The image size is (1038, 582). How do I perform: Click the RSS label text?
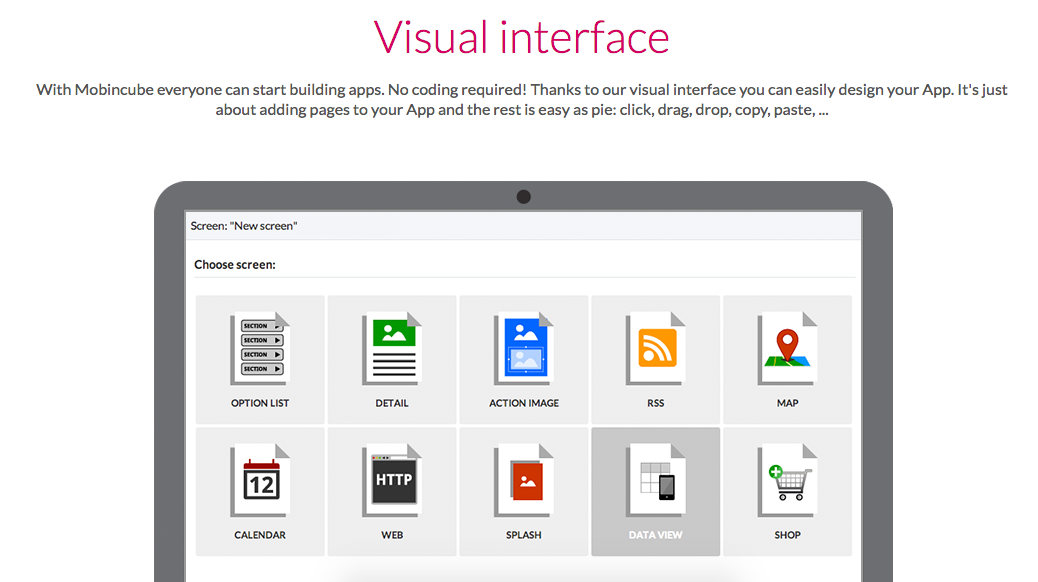click(655, 403)
